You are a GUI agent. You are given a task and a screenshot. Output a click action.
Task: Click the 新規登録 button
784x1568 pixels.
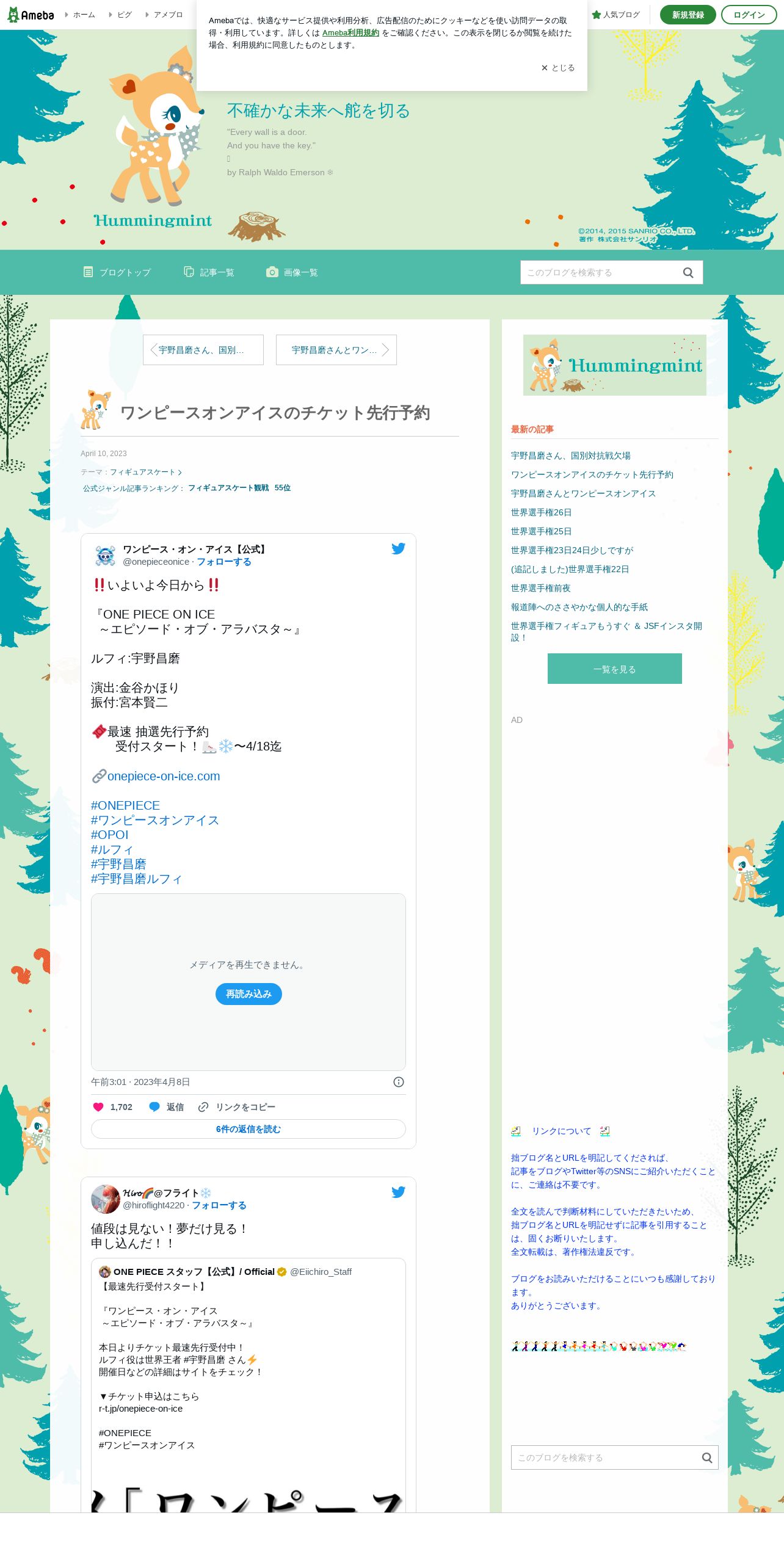pyautogui.click(x=688, y=15)
